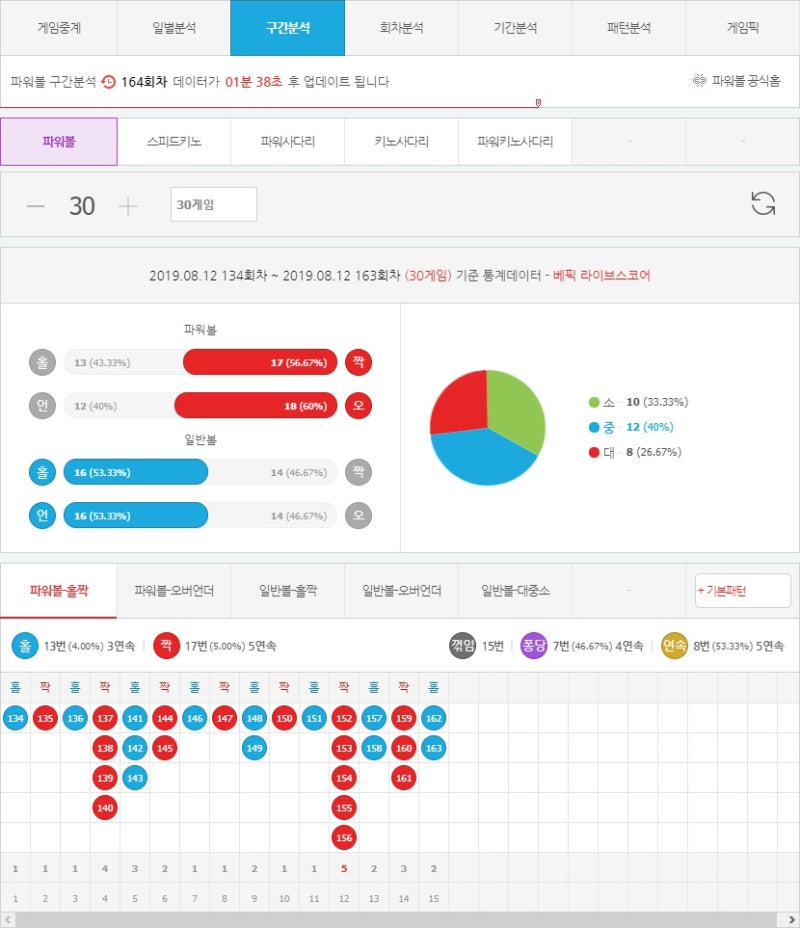
Task: Open the 회차분석 tab
Action: click(x=401, y=28)
